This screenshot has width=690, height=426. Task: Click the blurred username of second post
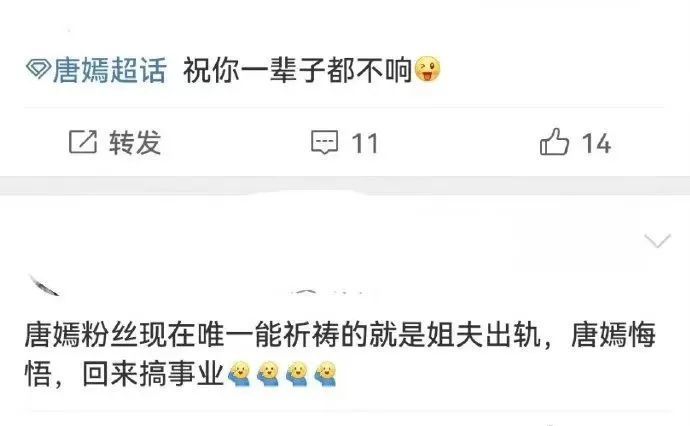[334, 292]
